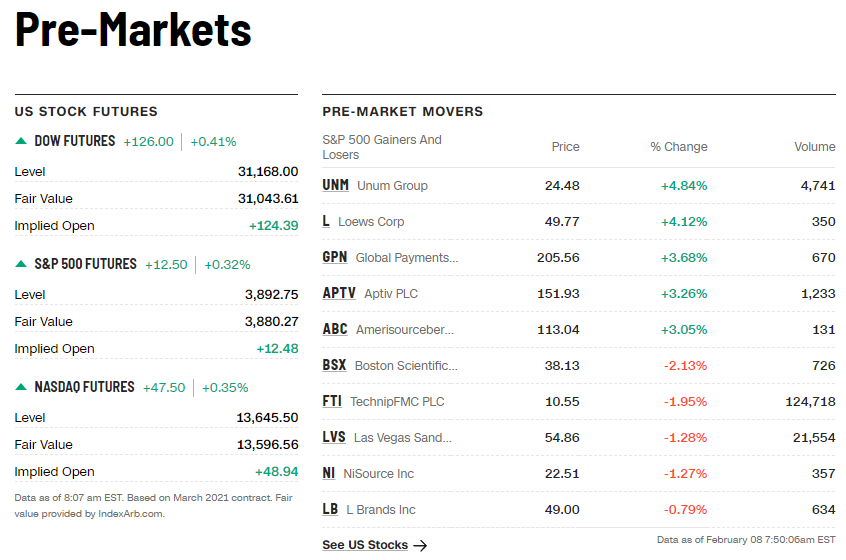Select the ABC Amerisourcebergen ticker
This screenshot has width=846, height=560.
click(335, 330)
